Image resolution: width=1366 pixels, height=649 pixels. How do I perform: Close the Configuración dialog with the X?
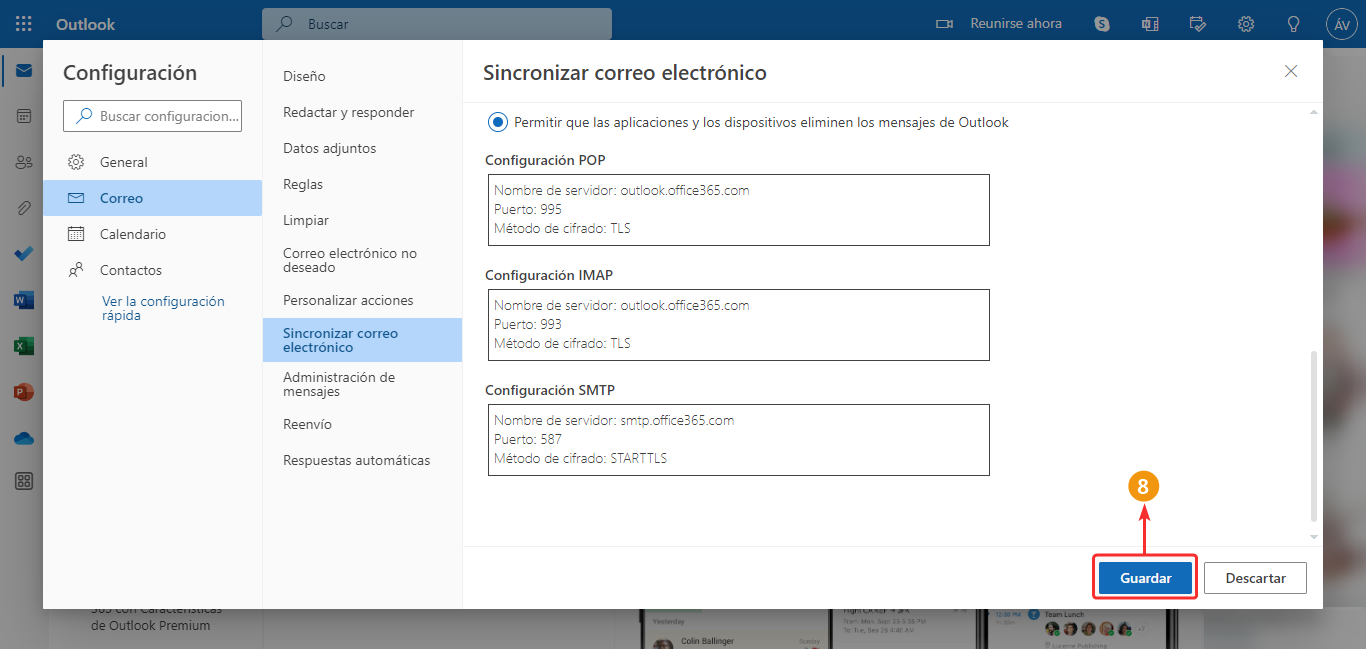(x=1291, y=71)
